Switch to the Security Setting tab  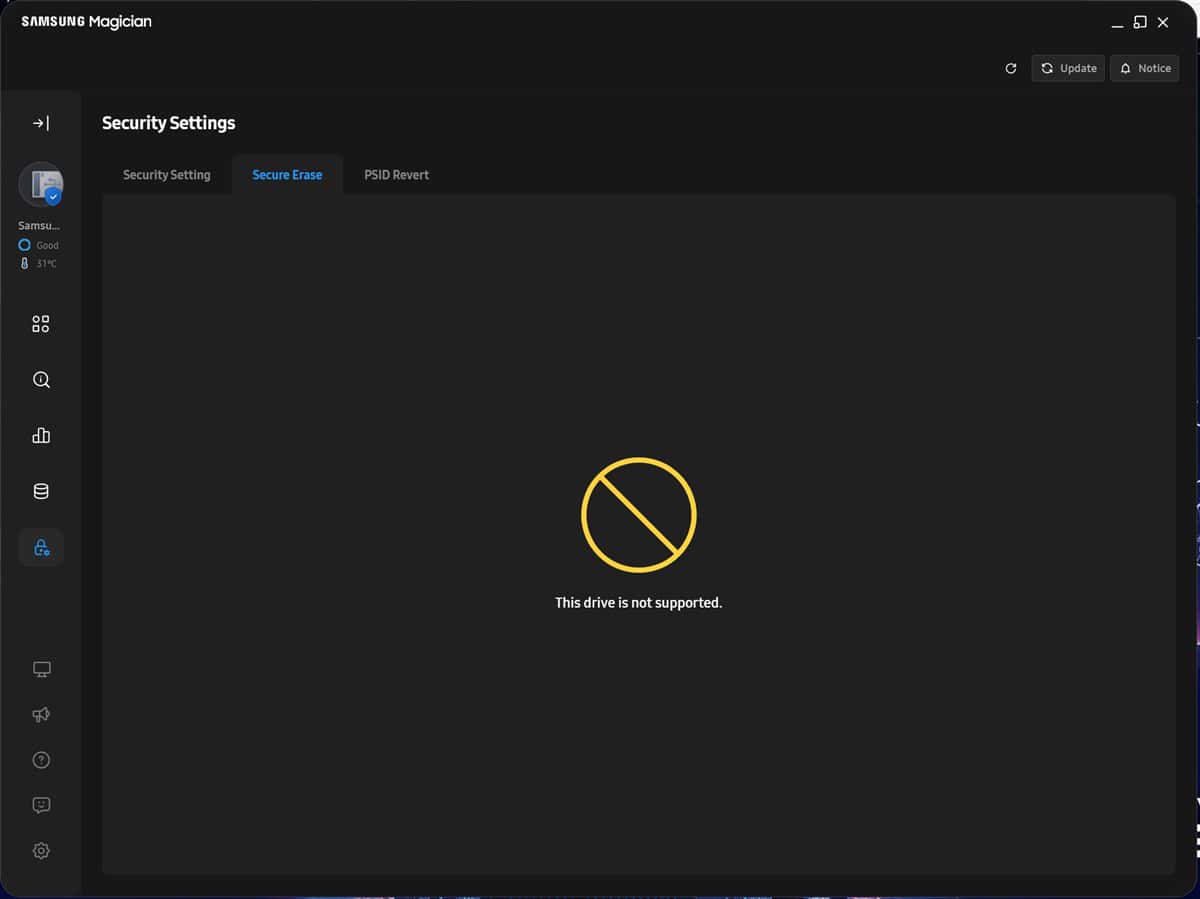pos(166,175)
